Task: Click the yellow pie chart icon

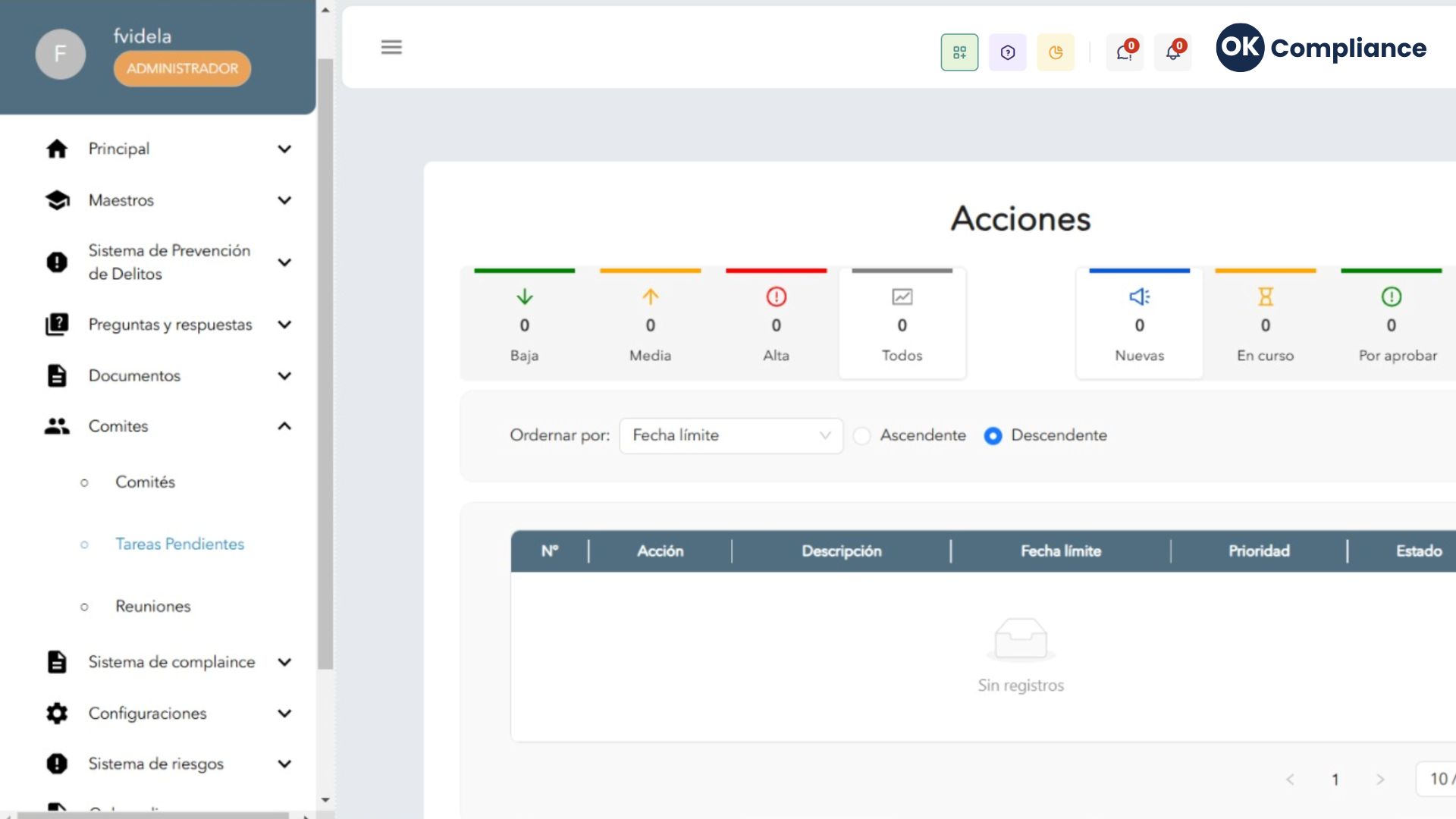Action: tap(1056, 52)
